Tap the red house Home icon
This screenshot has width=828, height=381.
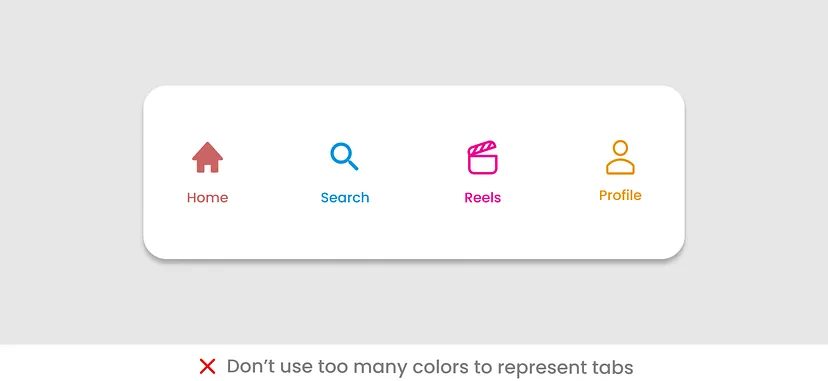(208, 157)
